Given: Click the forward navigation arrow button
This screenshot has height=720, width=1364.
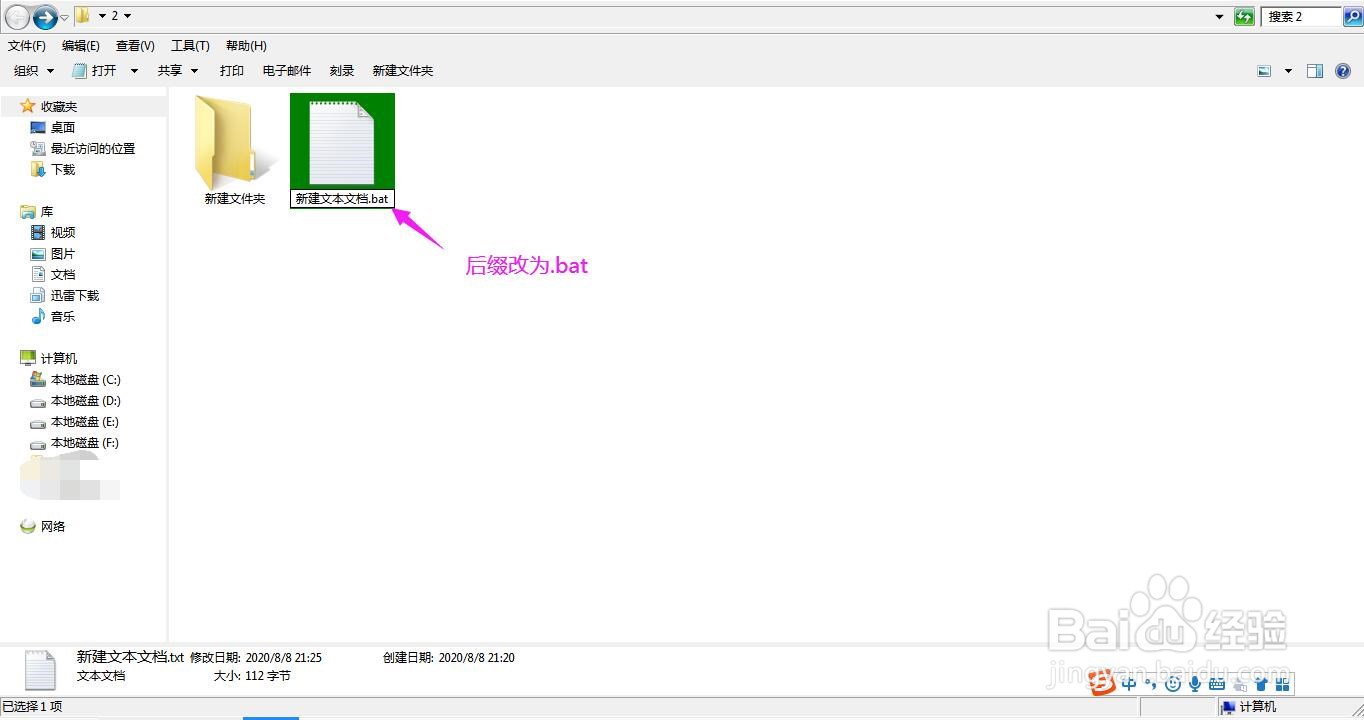Looking at the screenshot, I should (x=45, y=17).
